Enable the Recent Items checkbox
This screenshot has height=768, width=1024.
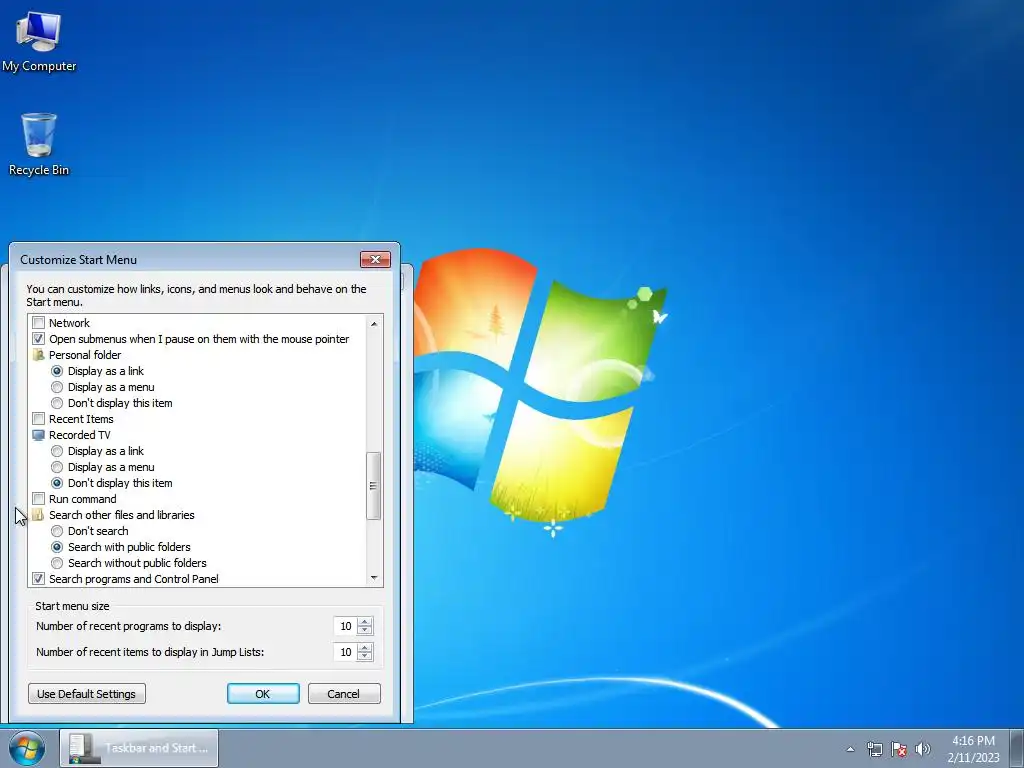tap(39, 419)
